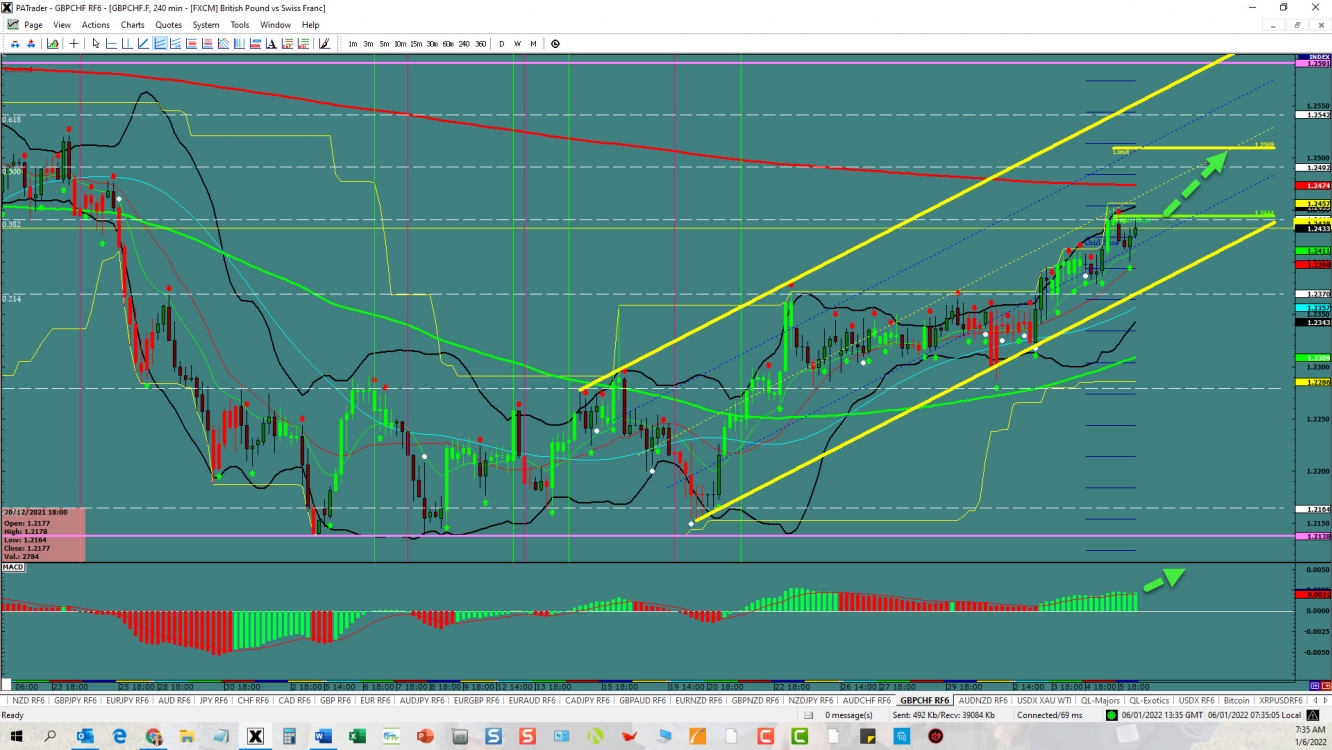The height and width of the screenshot is (750, 1332).
Task: Switch to the AUDNZD RF6 tab
Action: pos(983,700)
